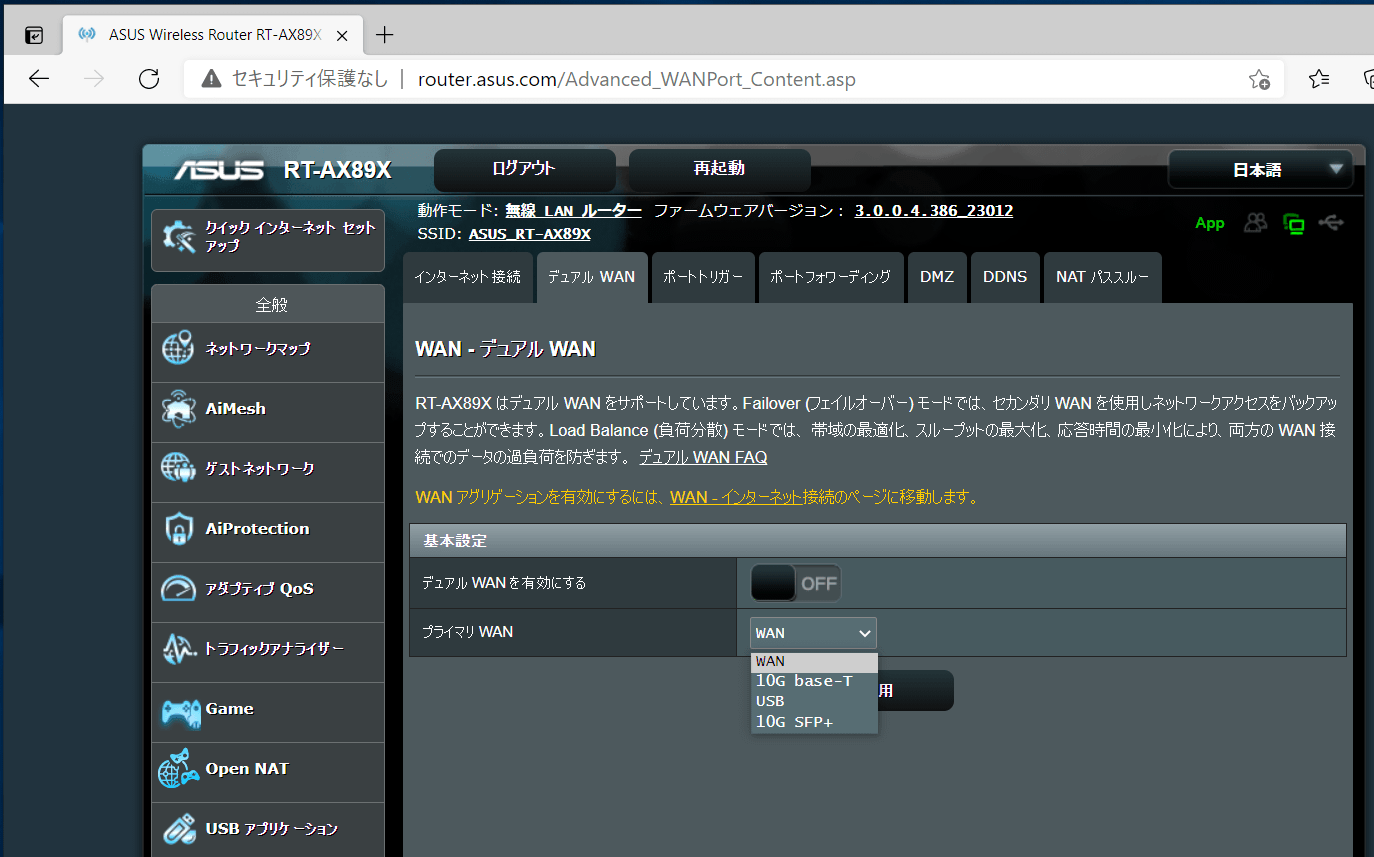Click the browser forward arrow

pyautogui.click(x=95, y=79)
